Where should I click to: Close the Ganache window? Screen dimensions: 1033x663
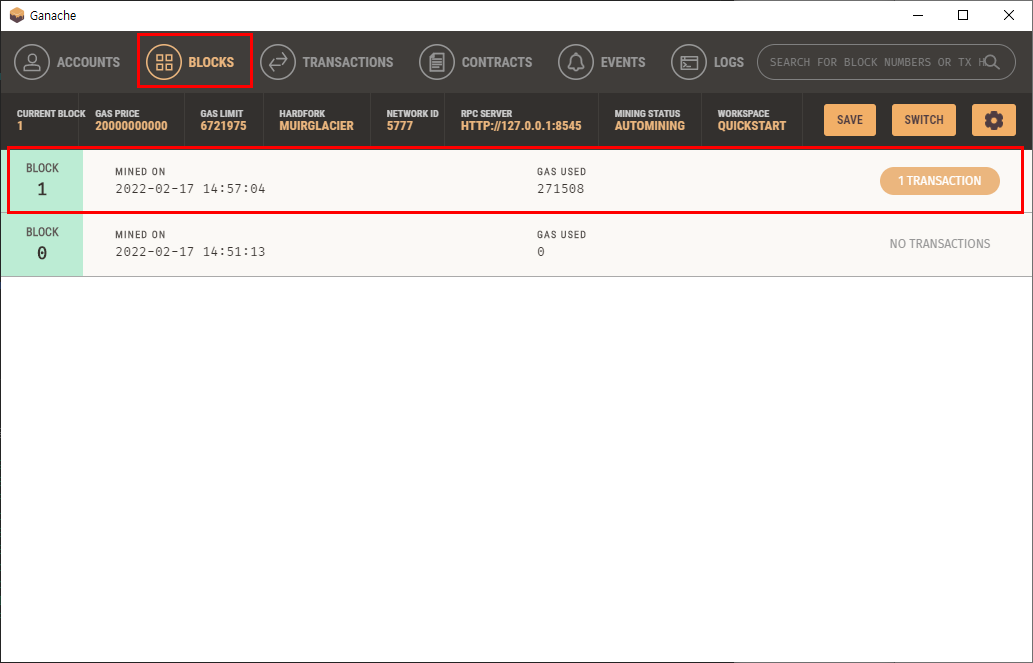coord(1009,15)
